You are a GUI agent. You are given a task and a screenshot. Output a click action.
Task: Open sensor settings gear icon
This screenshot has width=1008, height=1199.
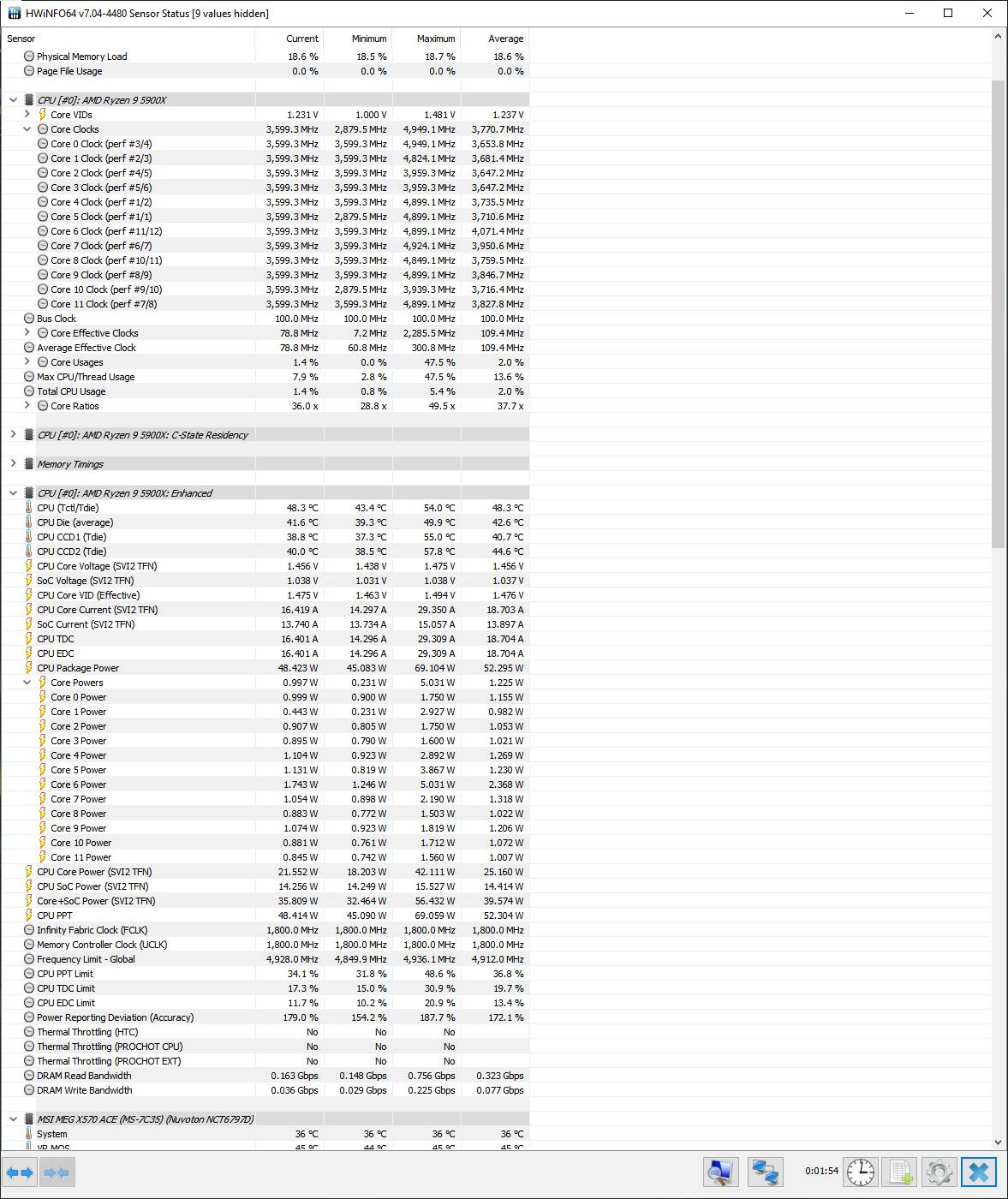coord(939,1172)
